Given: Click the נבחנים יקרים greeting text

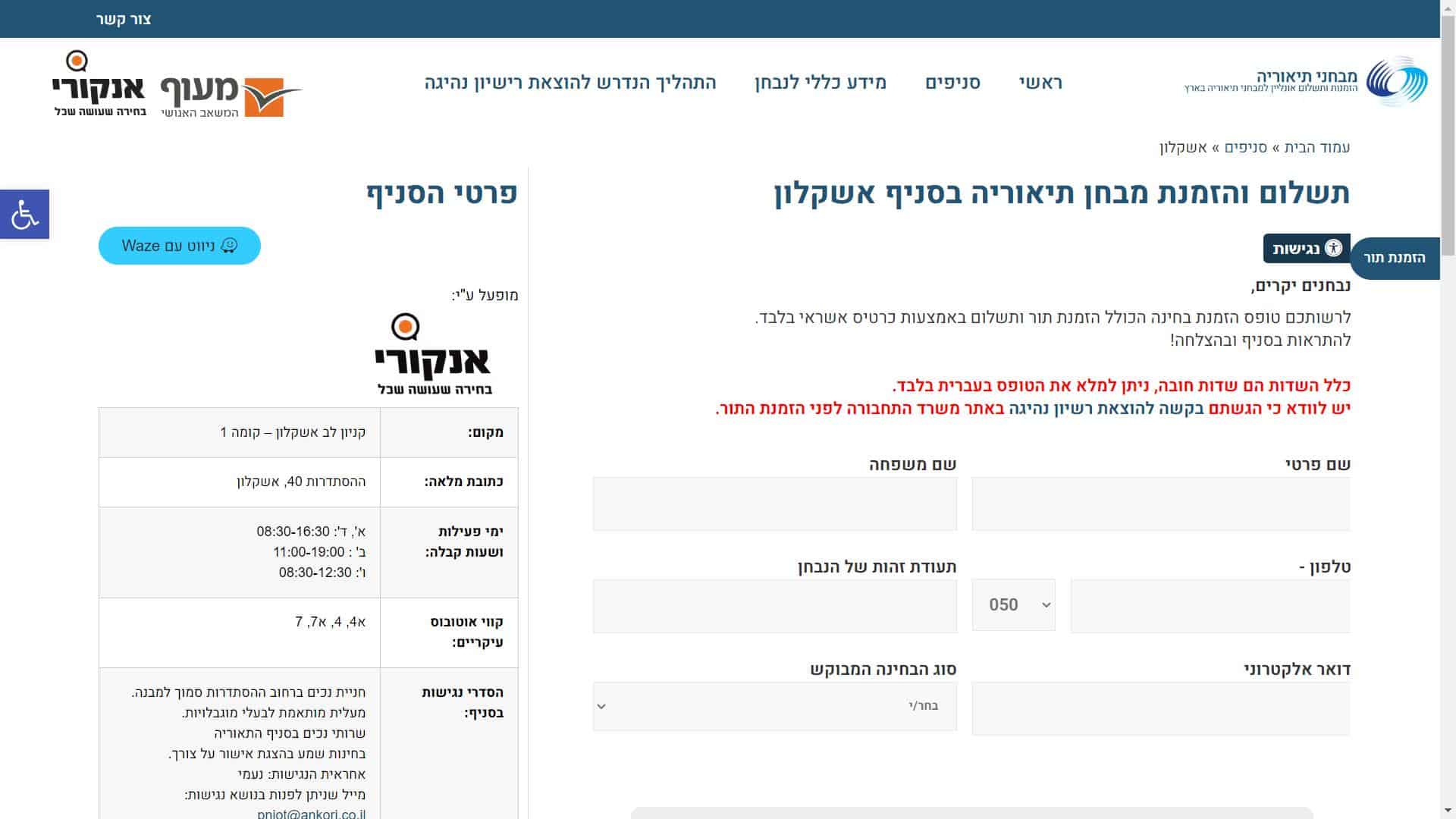Looking at the screenshot, I should [1301, 286].
